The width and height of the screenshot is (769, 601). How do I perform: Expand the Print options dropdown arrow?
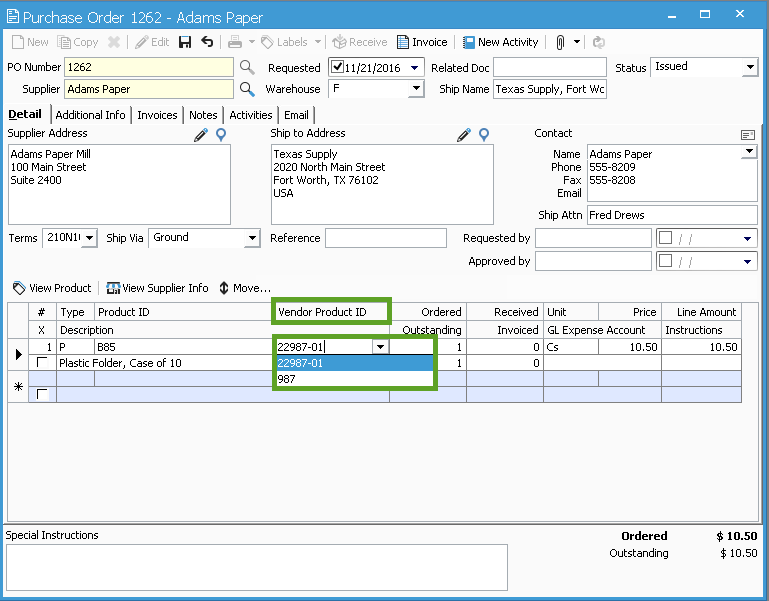(x=252, y=42)
